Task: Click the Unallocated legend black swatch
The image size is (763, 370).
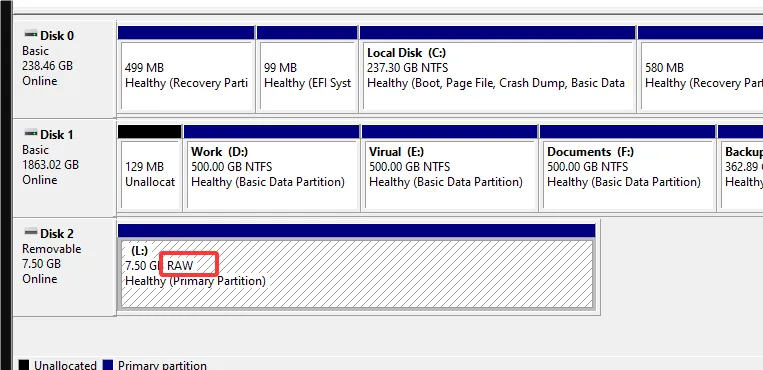Action: click(24, 365)
